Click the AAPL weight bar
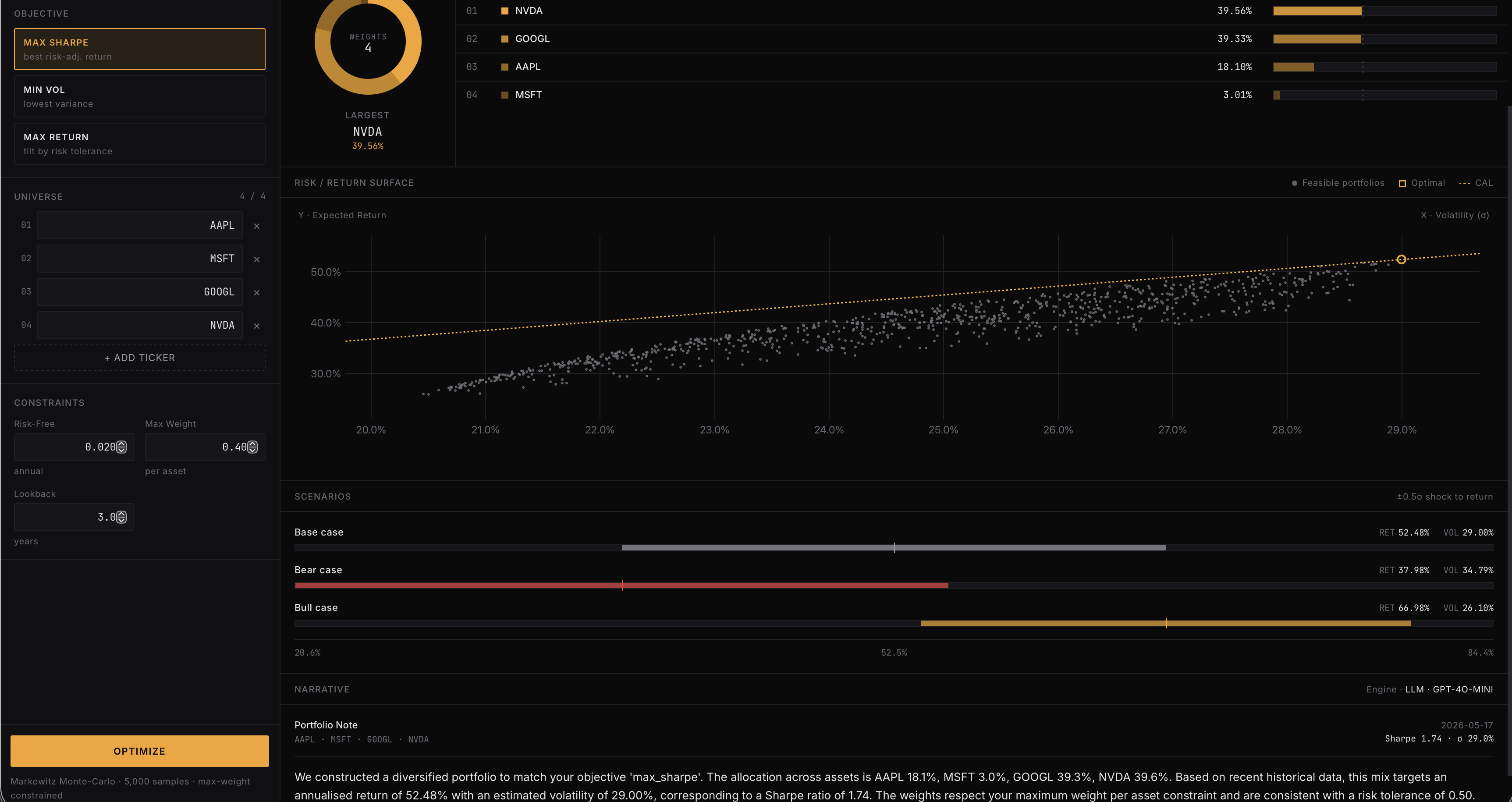Viewport: 1512px width, 802px height. tap(1384, 67)
